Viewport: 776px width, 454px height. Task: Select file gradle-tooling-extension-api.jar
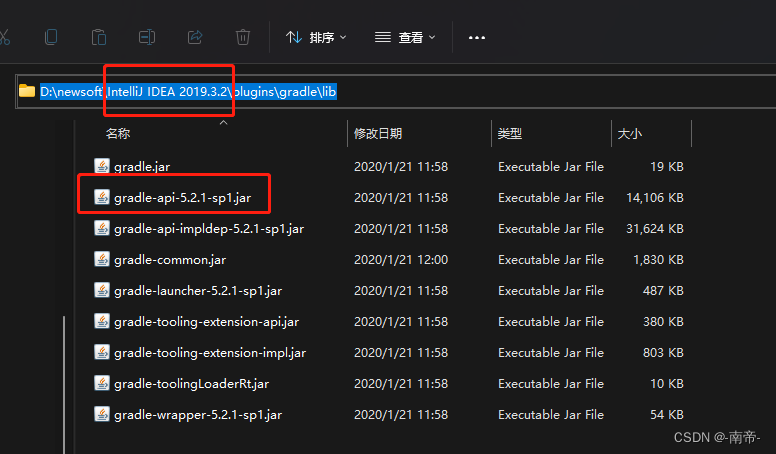tap(206, 322)
